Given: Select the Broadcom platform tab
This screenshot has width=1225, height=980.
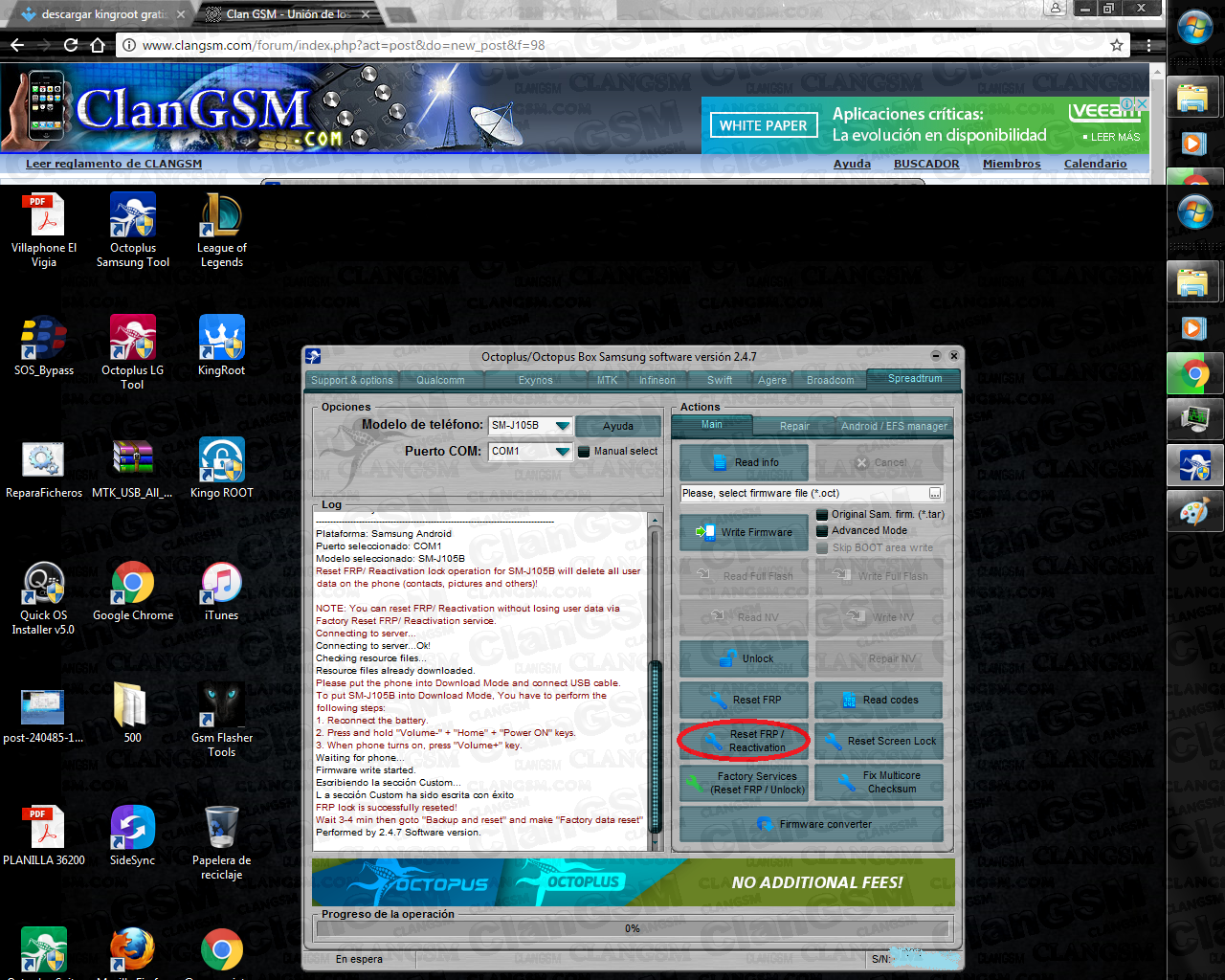Looking at the screenshot, I should click(831, 380).
